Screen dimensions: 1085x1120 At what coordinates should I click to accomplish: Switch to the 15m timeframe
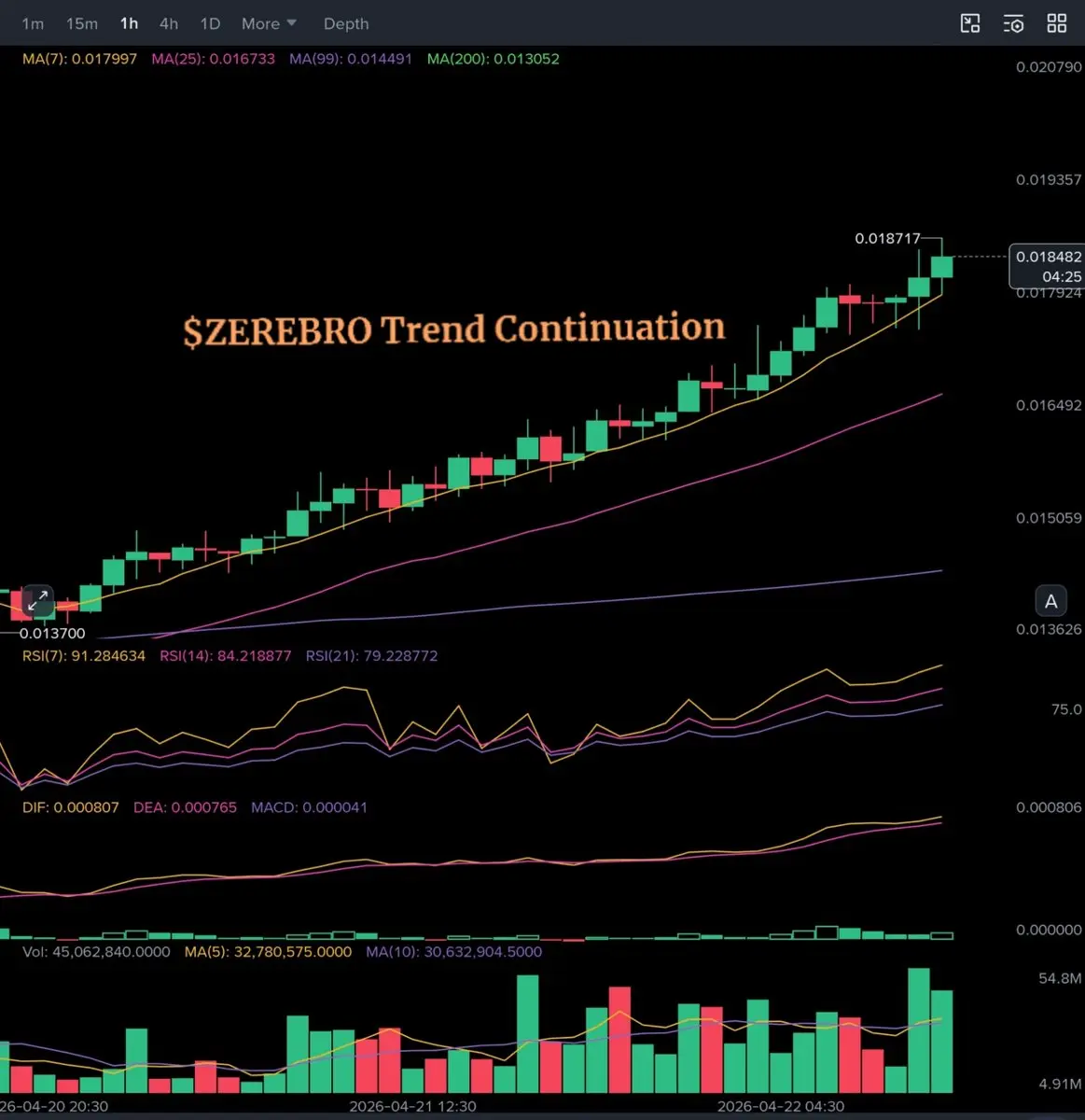tap(82, 23)
